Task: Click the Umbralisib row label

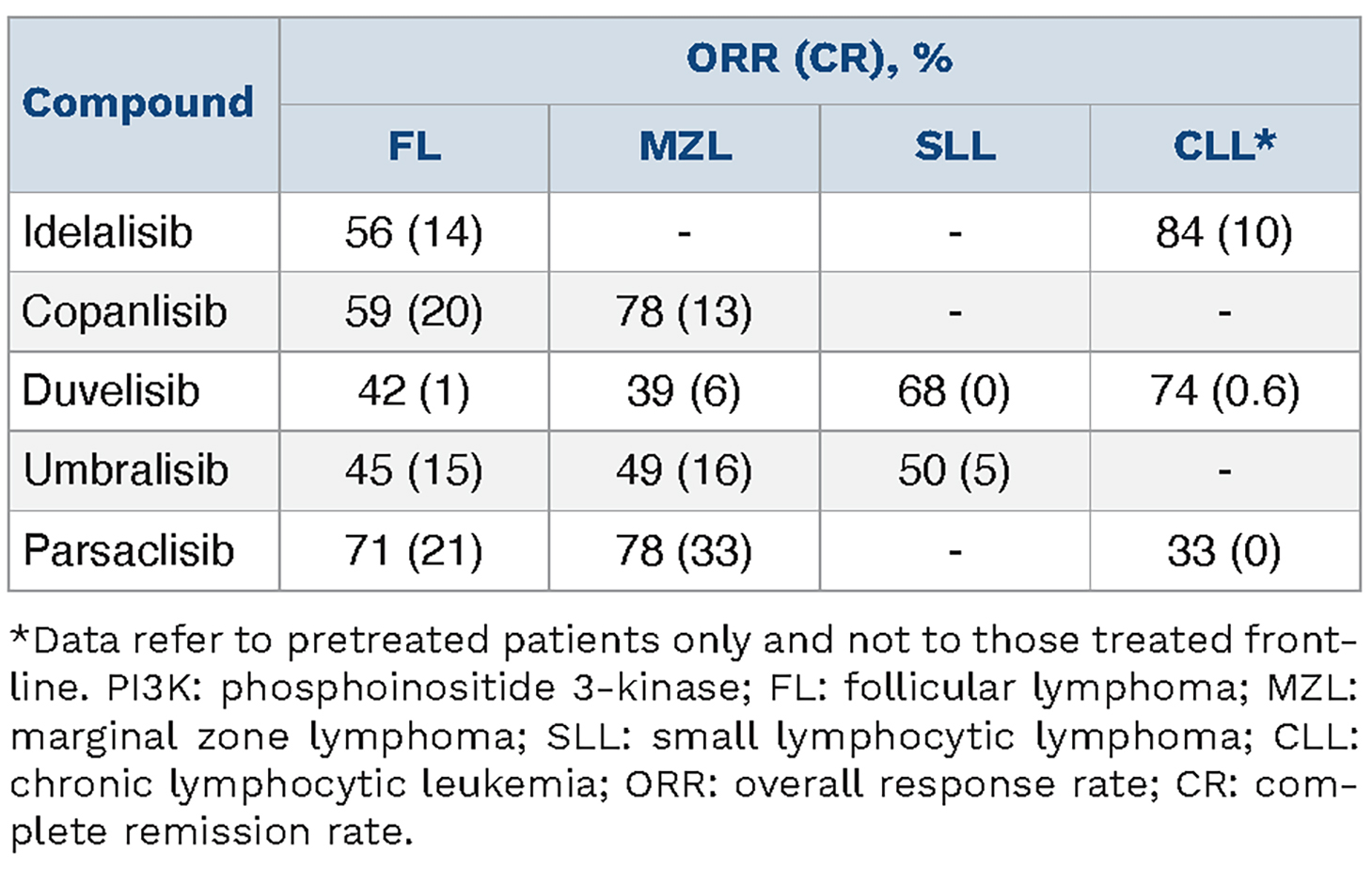Action: tap(126, 469)
